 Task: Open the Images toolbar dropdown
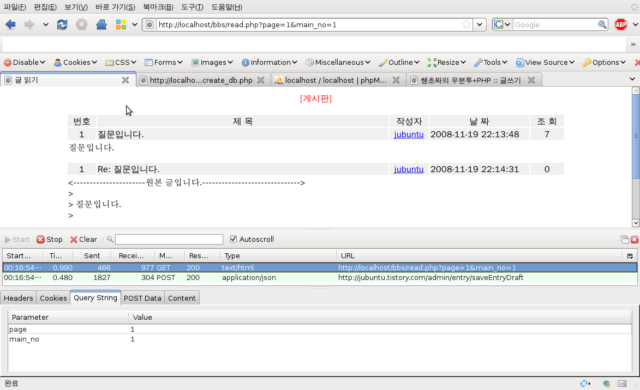[x=212, y=62]
